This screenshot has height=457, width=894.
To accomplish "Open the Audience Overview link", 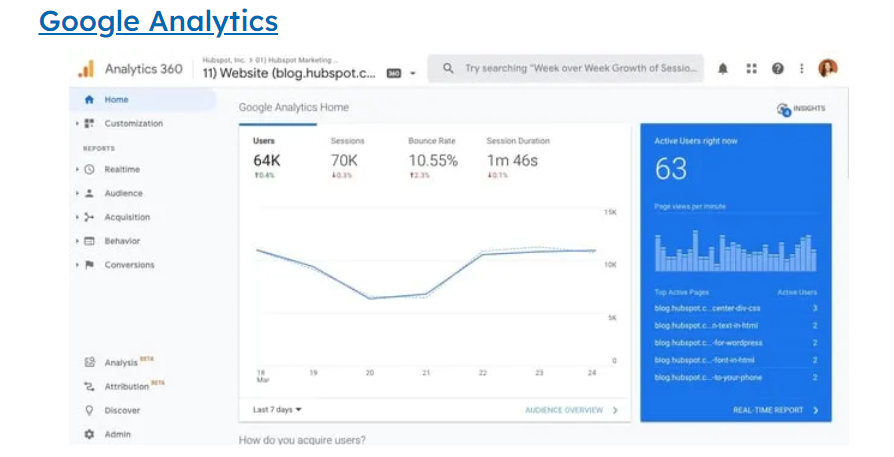I will tap(564, 410).
